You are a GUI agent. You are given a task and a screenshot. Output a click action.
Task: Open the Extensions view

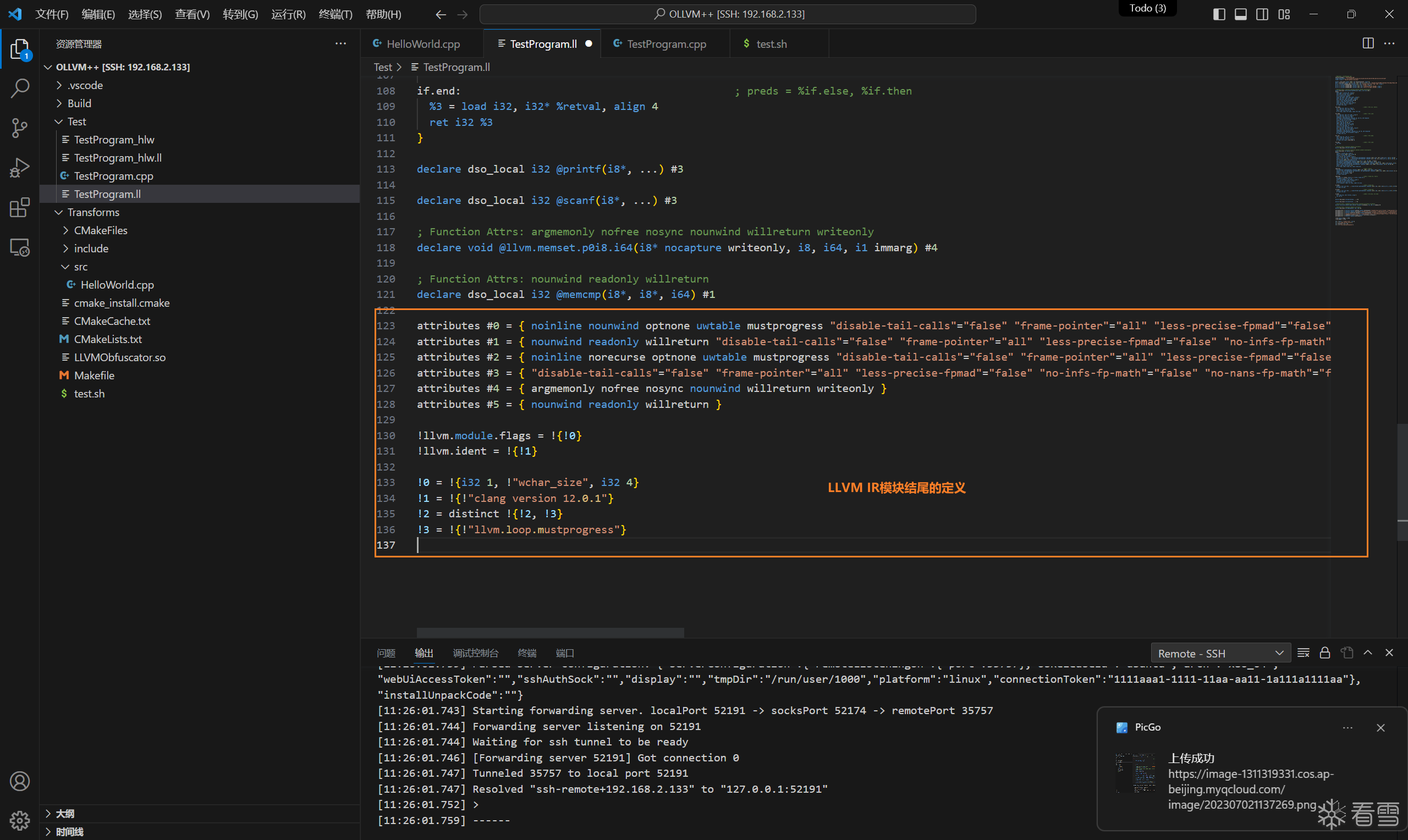click(x=20, y=208)
